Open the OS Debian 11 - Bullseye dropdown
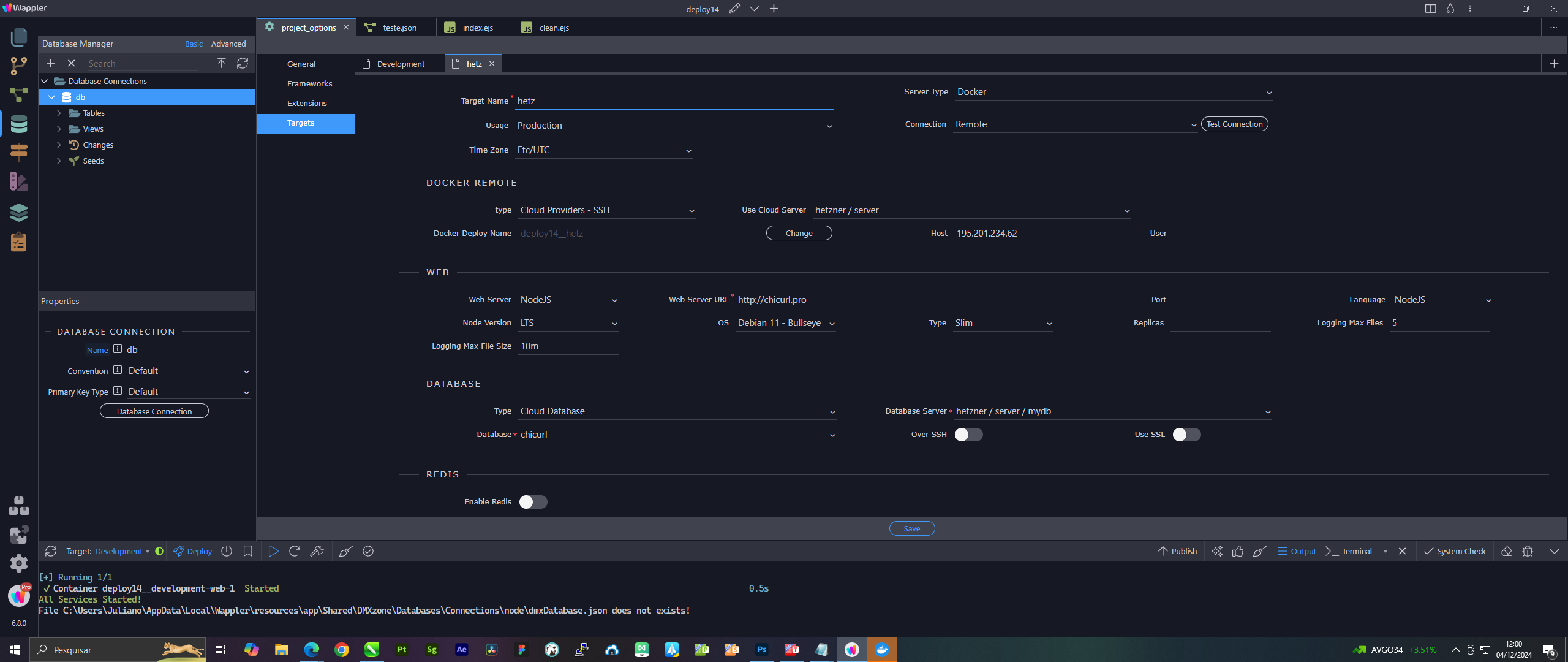Viewport: 1568px width, 662px height. (x=786, y=323)
